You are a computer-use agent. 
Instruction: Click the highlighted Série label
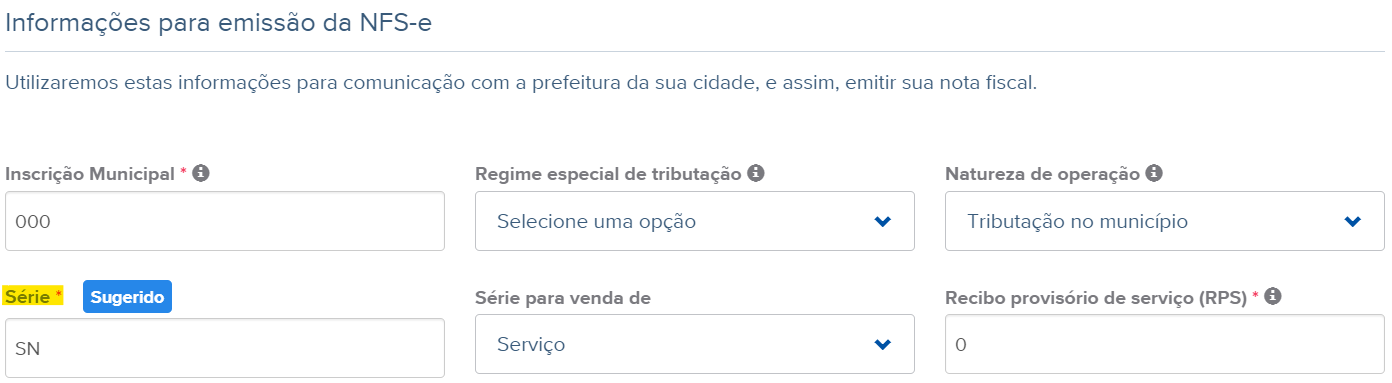click(34, 297)
